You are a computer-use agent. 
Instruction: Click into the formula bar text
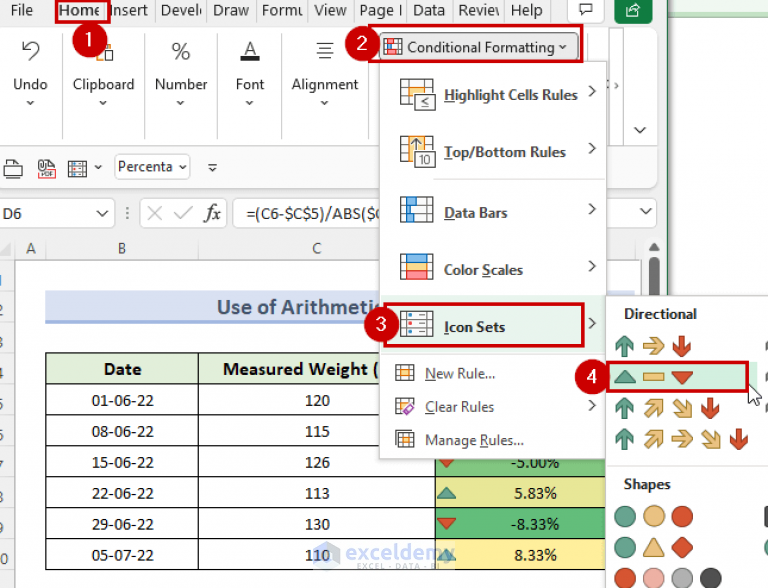tap(312, 214)
